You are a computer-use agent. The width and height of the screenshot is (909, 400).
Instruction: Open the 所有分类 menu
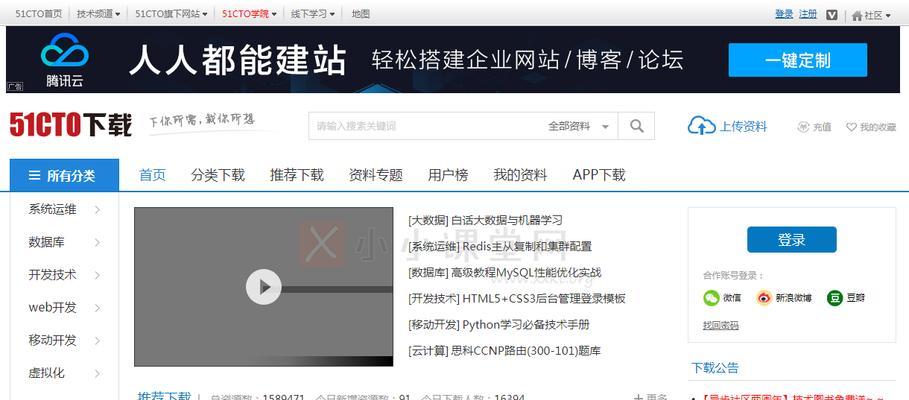click(64, 175)
